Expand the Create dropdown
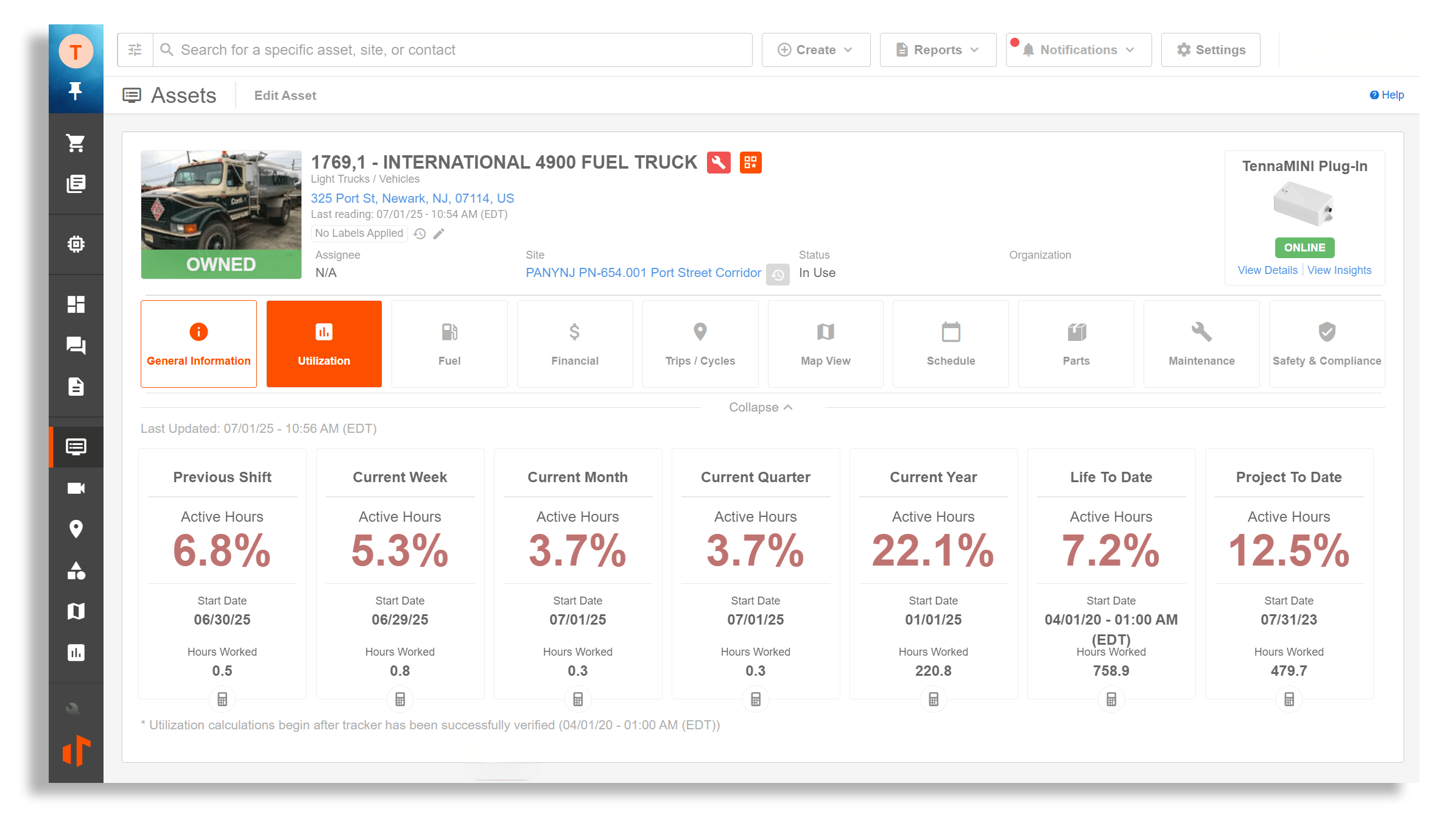 point(815,50)
